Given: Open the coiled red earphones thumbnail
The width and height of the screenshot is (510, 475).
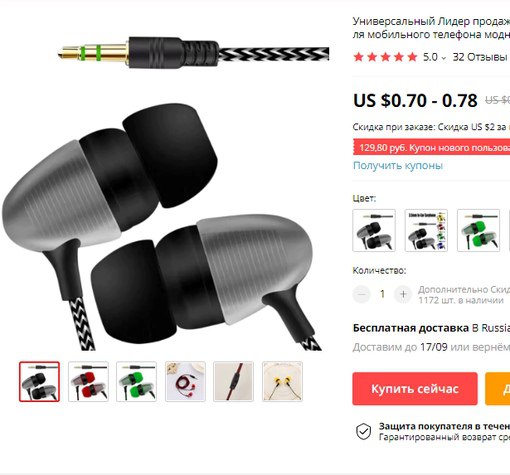Looking at the screenshot, I should click(x=185, y=382).
